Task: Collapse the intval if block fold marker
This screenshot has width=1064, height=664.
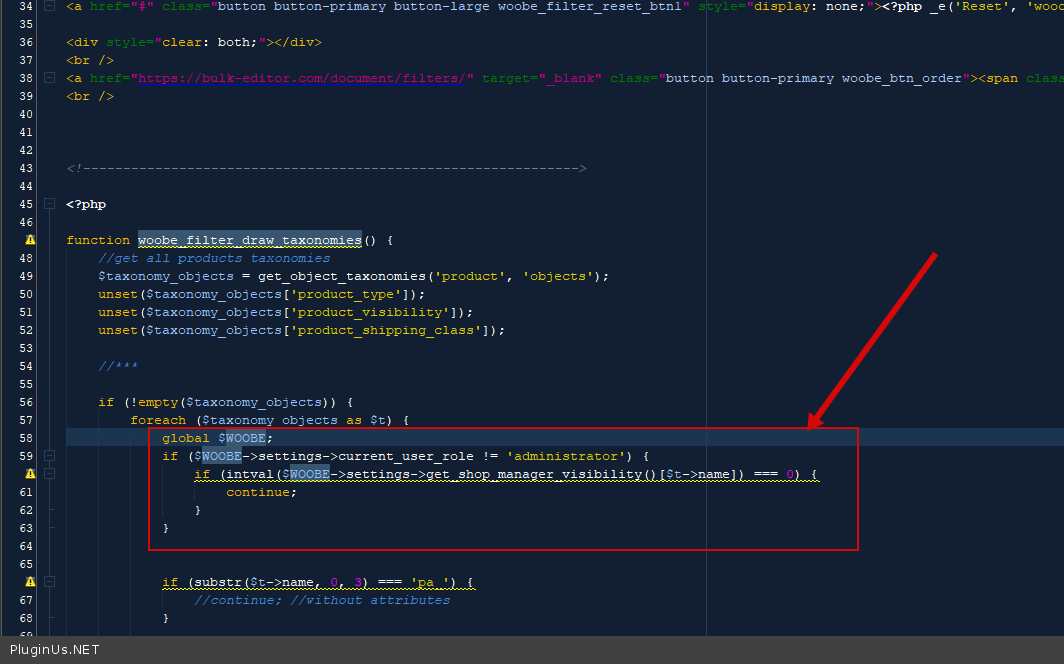Action: (49, 474)
